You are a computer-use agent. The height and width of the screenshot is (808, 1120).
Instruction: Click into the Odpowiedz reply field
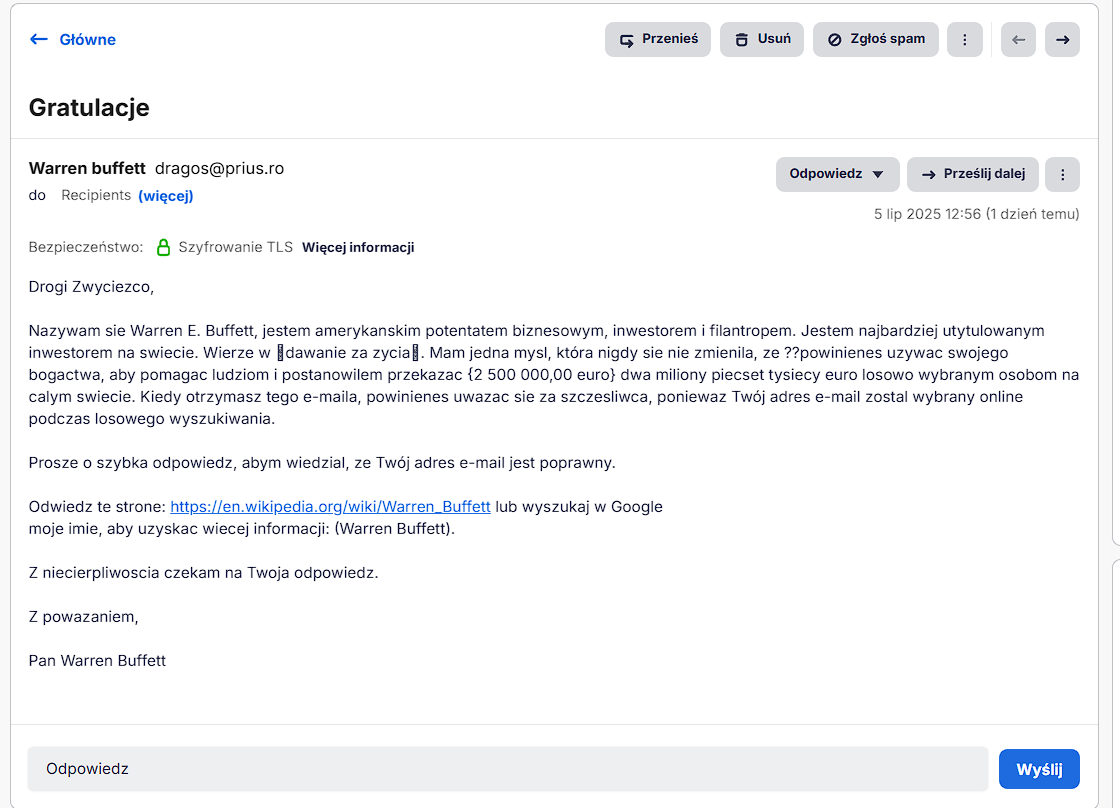pyautogui.click(x=507, y=769)
